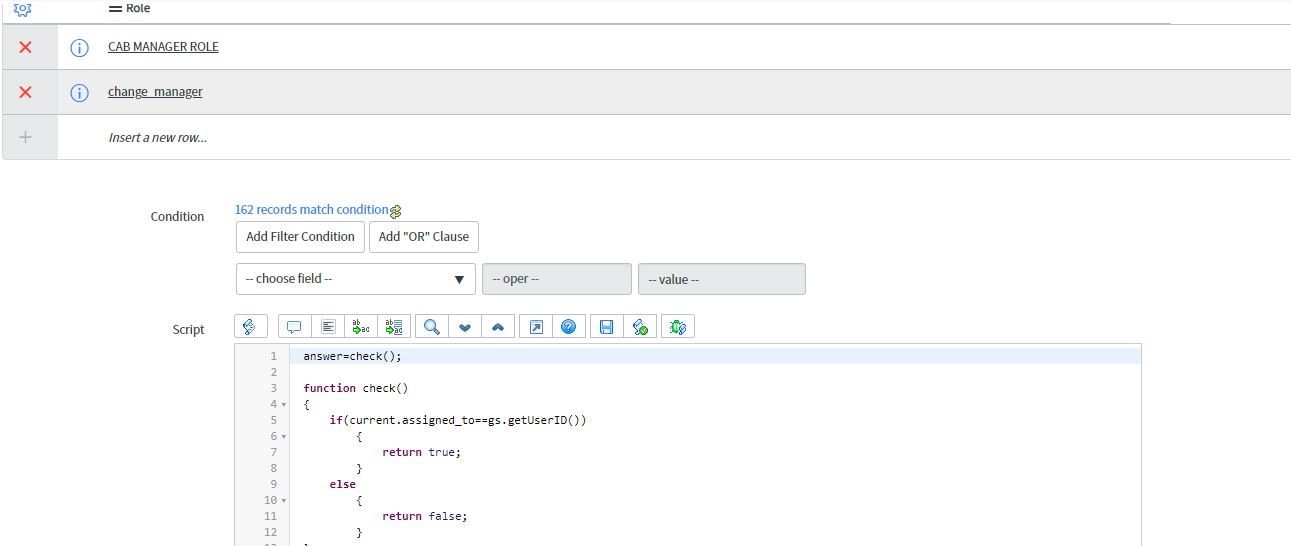Click the syntax check script icon
The height and width of the screenshot is (546, 1291).
pyautogui.click(x=640, y=327)
